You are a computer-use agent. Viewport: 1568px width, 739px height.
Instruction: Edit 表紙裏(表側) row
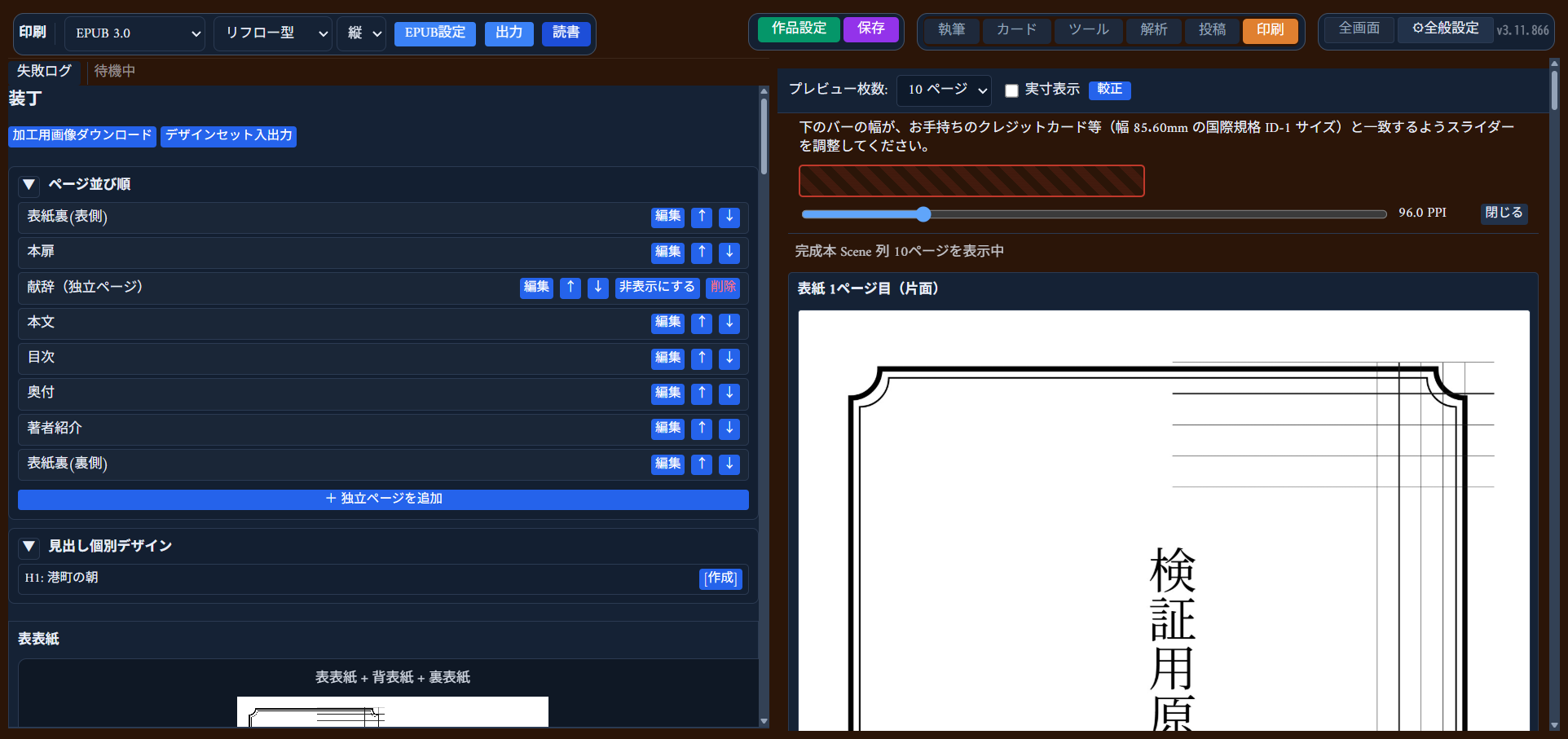[x=668, y=217]
